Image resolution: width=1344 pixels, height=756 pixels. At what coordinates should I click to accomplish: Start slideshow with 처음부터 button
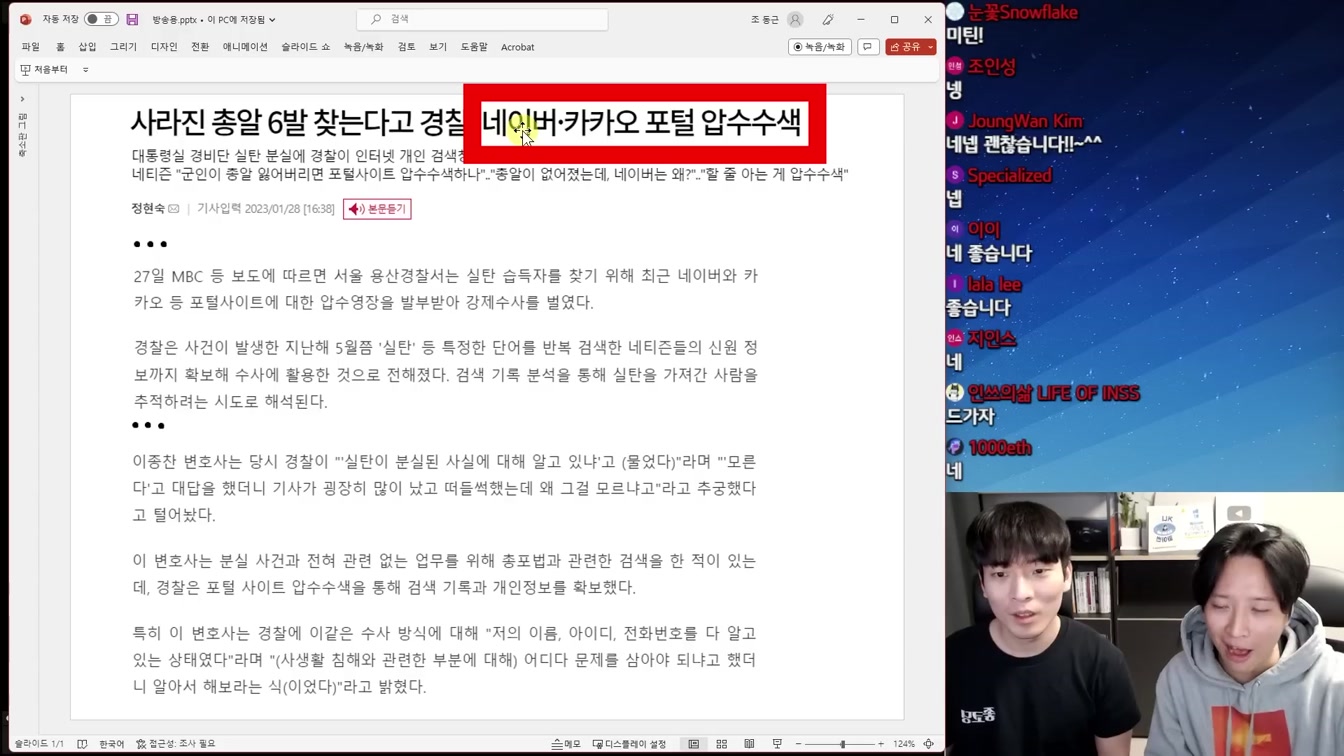click(x=44, y=70)
